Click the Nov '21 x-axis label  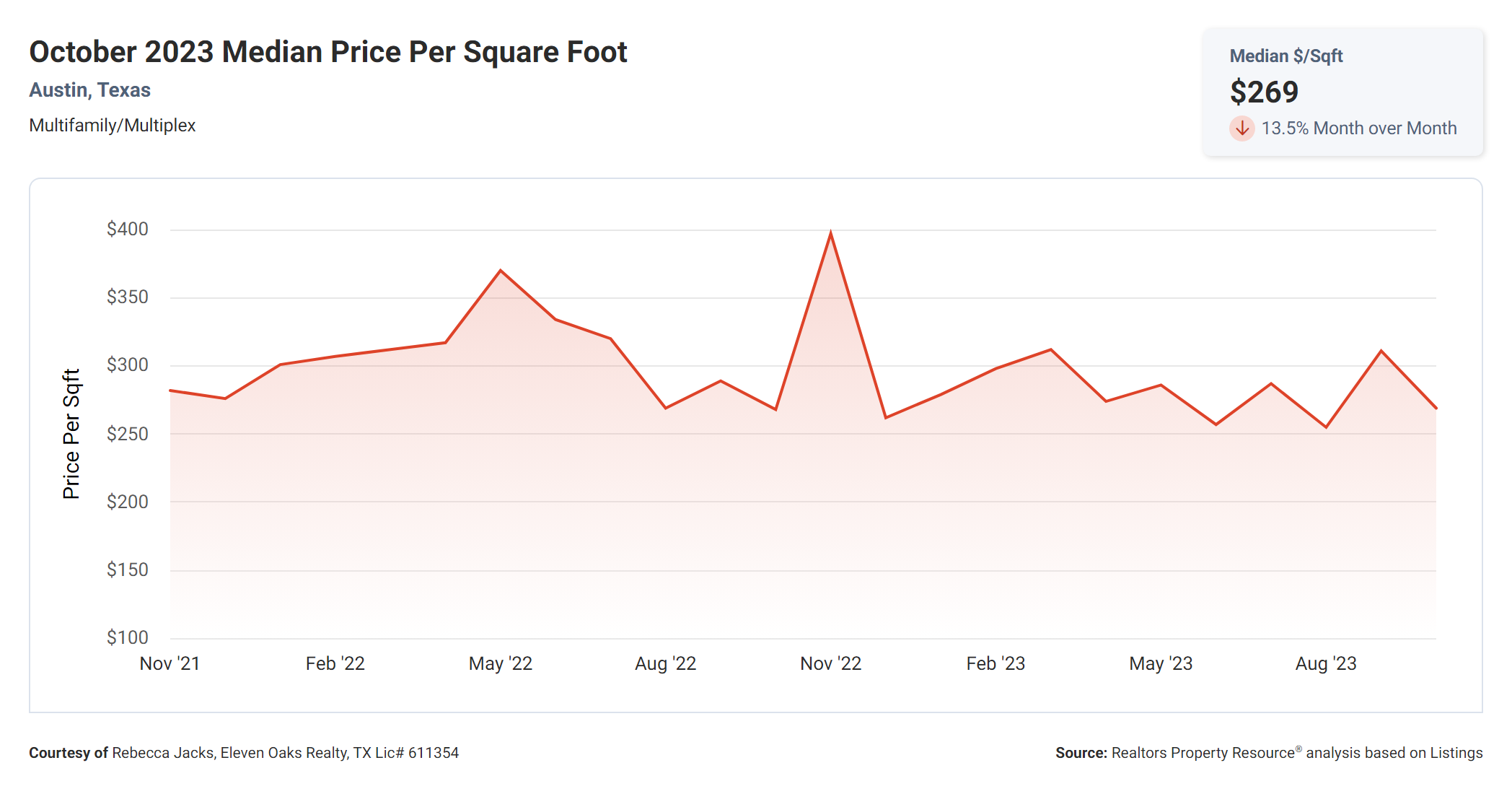pyautogui.click(x=170, y=663)
